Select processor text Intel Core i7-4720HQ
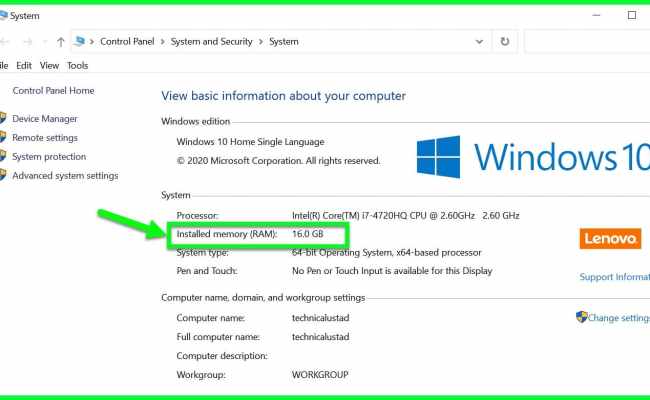 click(x=405, y=216)
